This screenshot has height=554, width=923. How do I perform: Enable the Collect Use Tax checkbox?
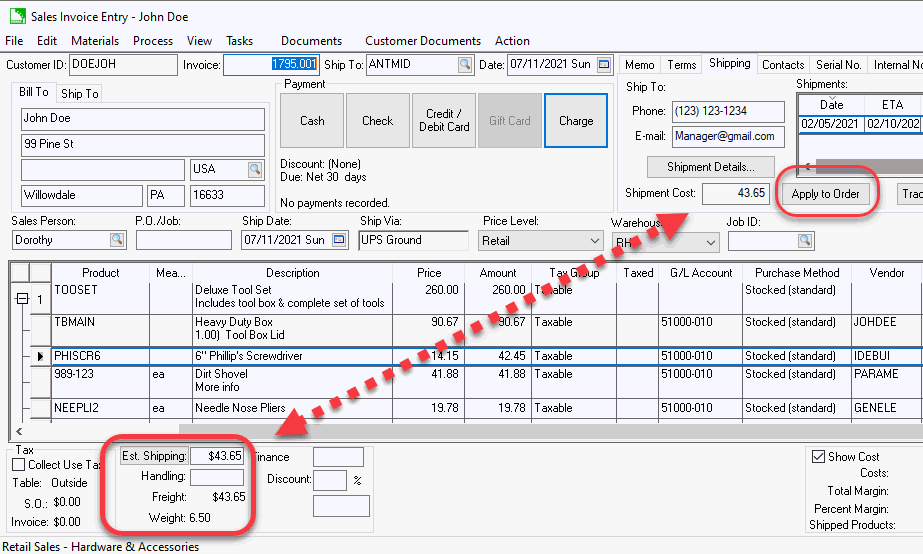click(19, 465)
